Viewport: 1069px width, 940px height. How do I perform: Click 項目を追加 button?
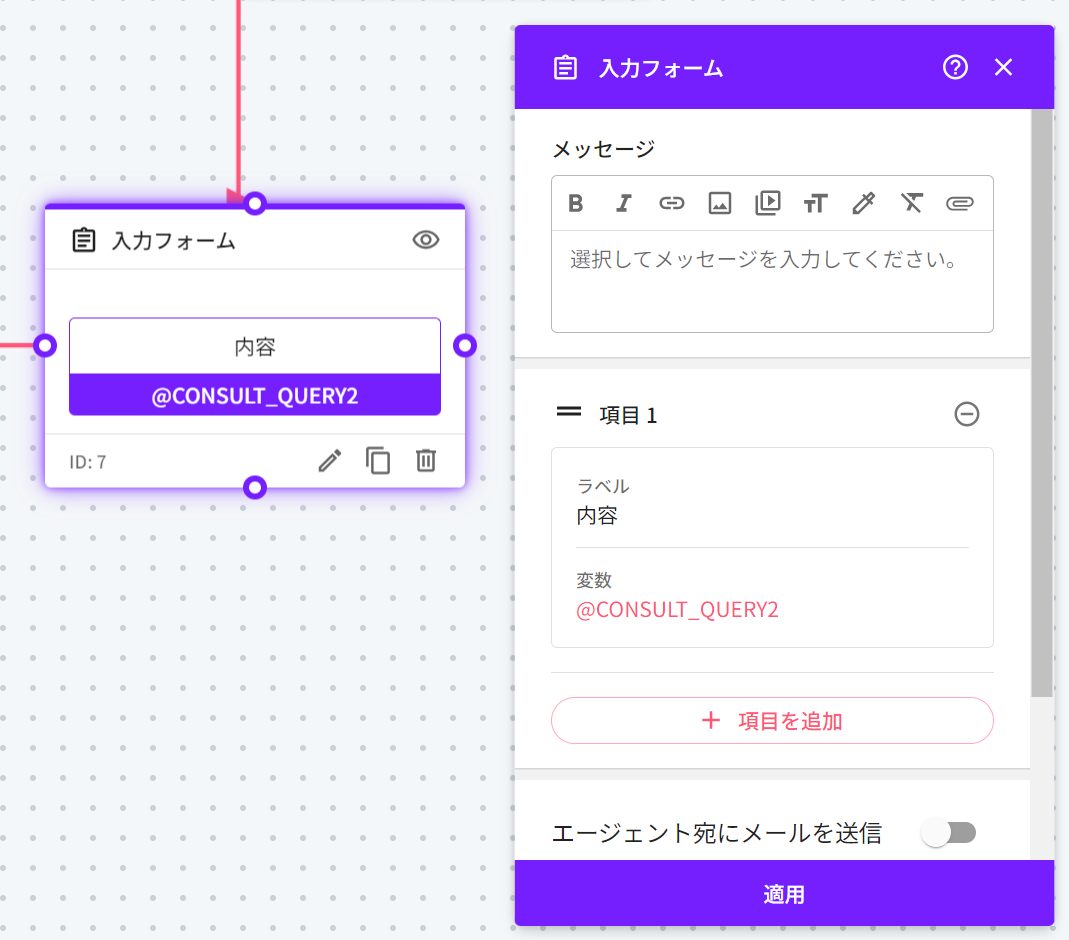772,720
